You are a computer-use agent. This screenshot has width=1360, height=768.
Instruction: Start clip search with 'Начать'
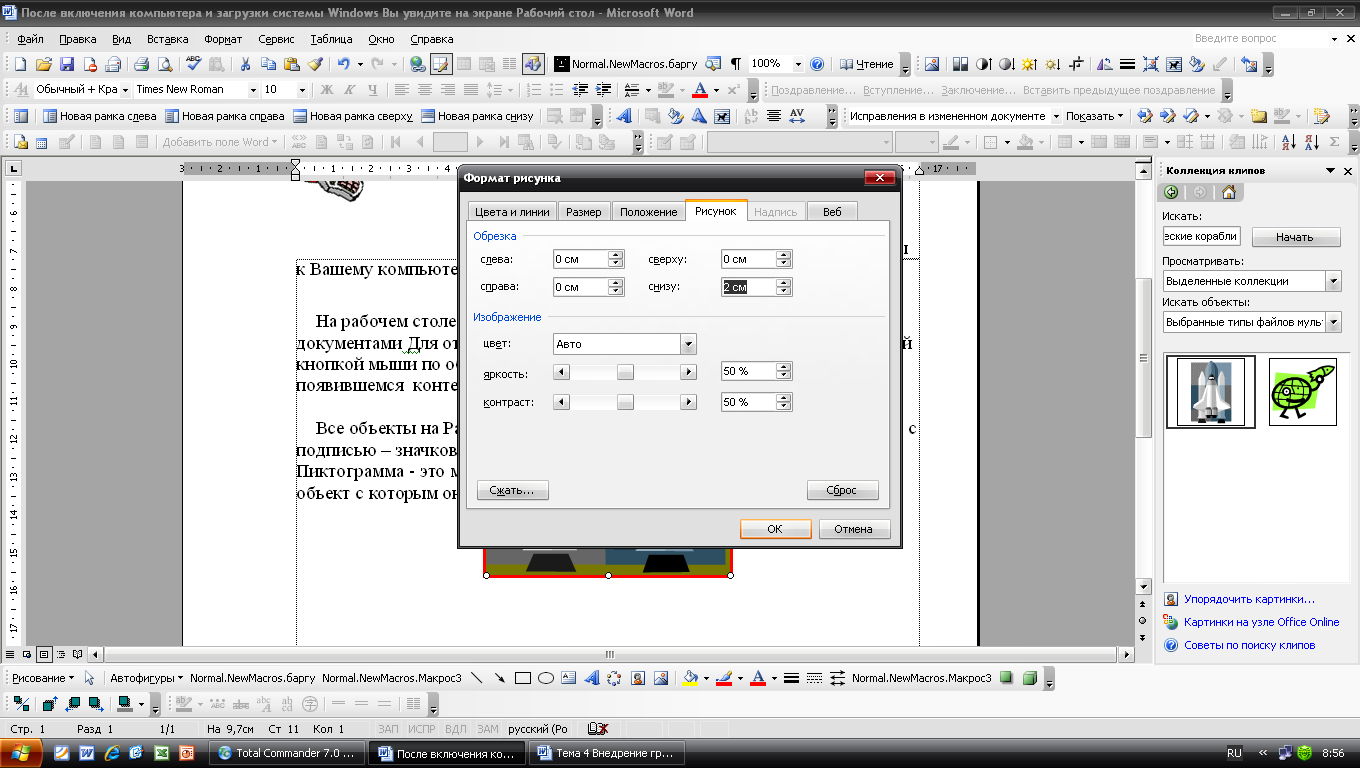tap(1295, 237)
